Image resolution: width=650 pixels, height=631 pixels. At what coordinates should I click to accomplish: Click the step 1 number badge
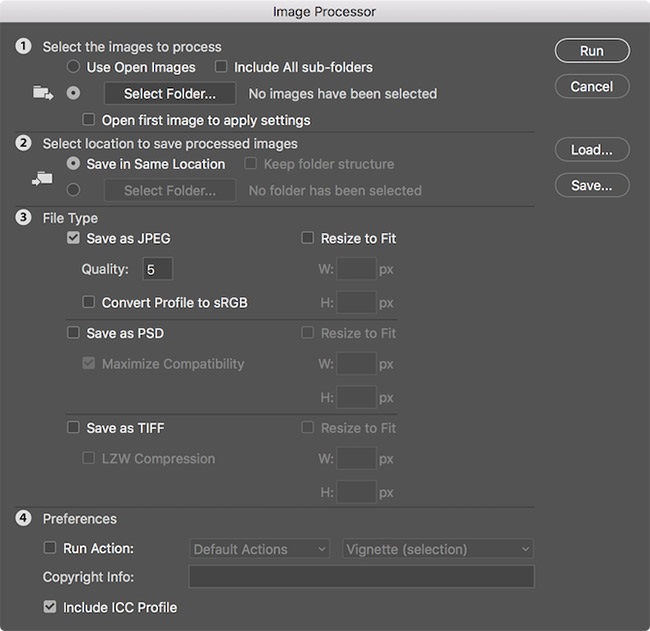[22, 47]
